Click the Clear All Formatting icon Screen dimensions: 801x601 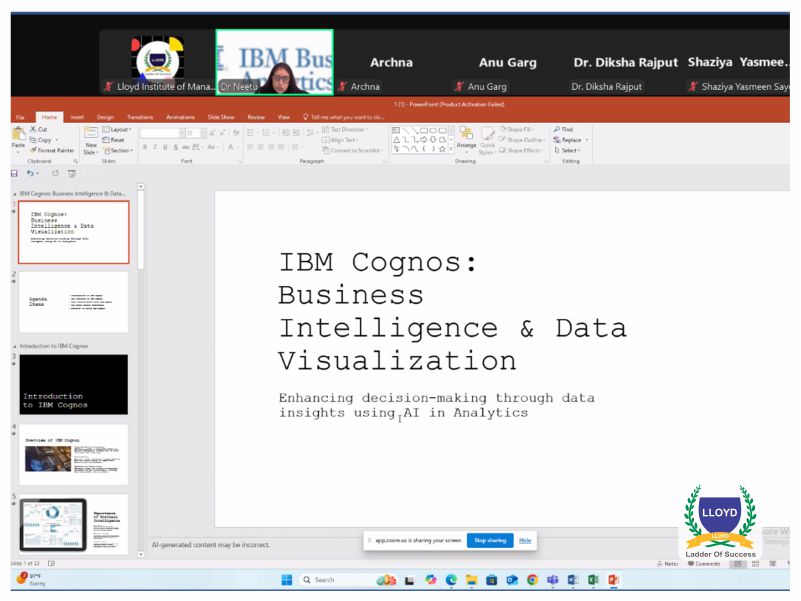[236, 133]
